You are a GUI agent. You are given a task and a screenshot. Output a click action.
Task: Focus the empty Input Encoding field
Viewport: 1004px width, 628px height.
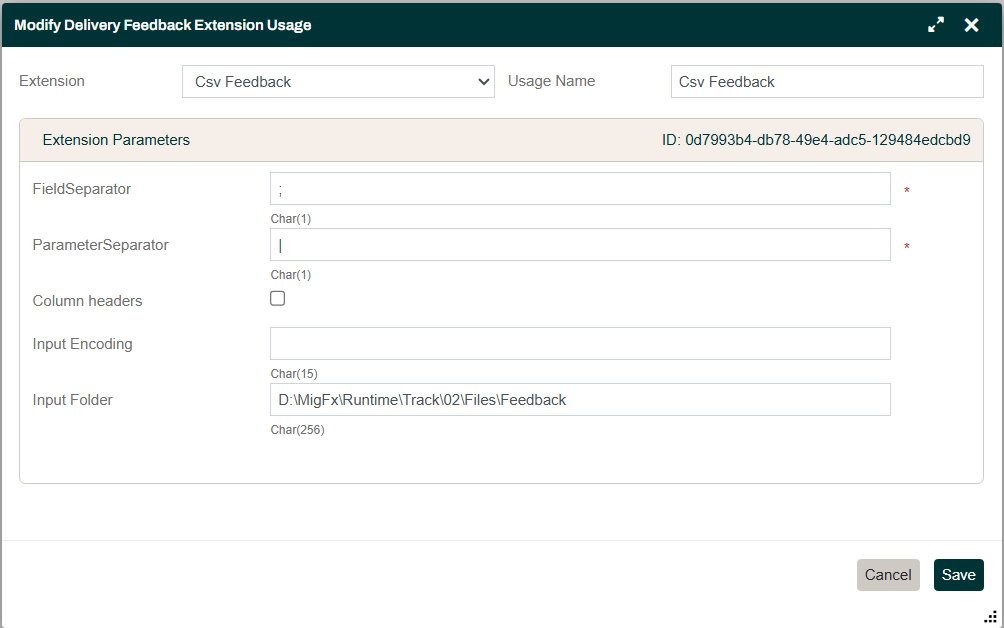580,343
